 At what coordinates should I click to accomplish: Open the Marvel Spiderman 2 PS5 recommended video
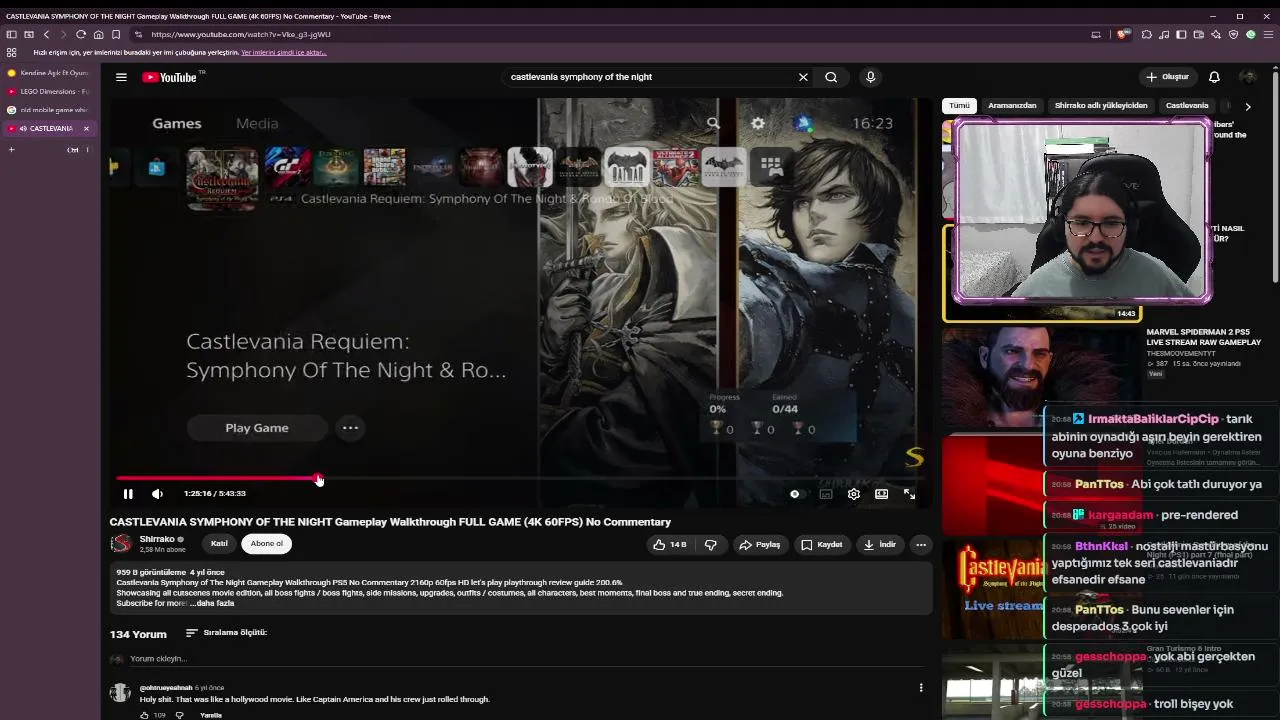click(x=1203, y=337)
